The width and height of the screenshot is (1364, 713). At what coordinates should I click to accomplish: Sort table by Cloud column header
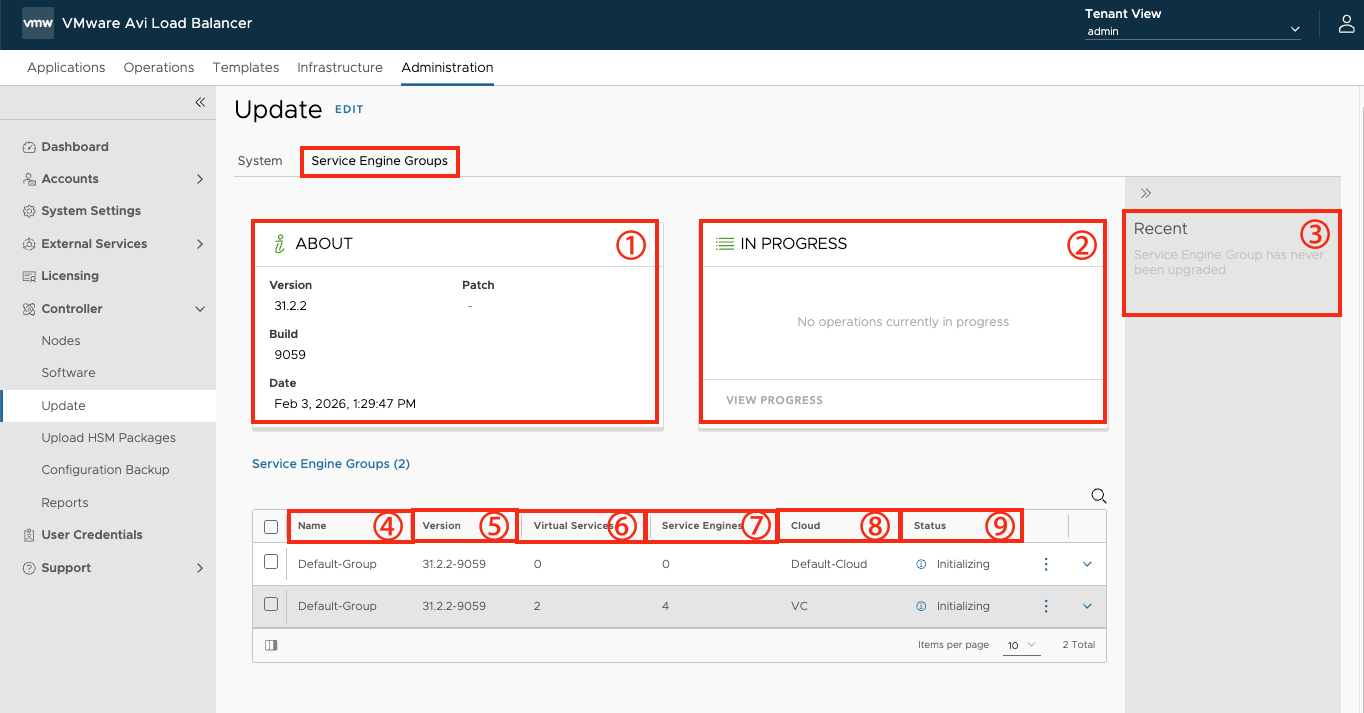pos(805,526)
